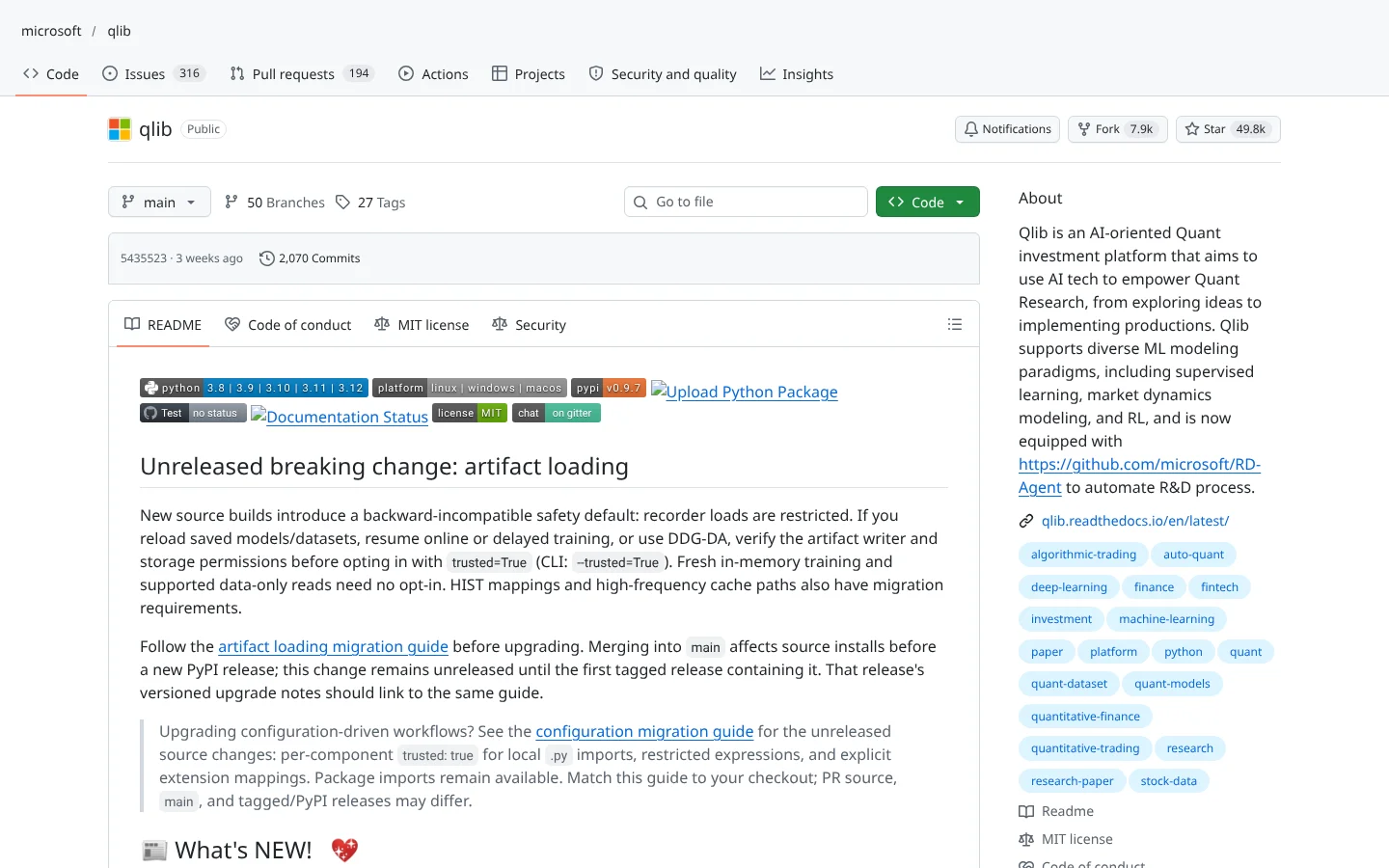
Task: Open the RD-Agent GitHub link
Action: pos(1139,475)
